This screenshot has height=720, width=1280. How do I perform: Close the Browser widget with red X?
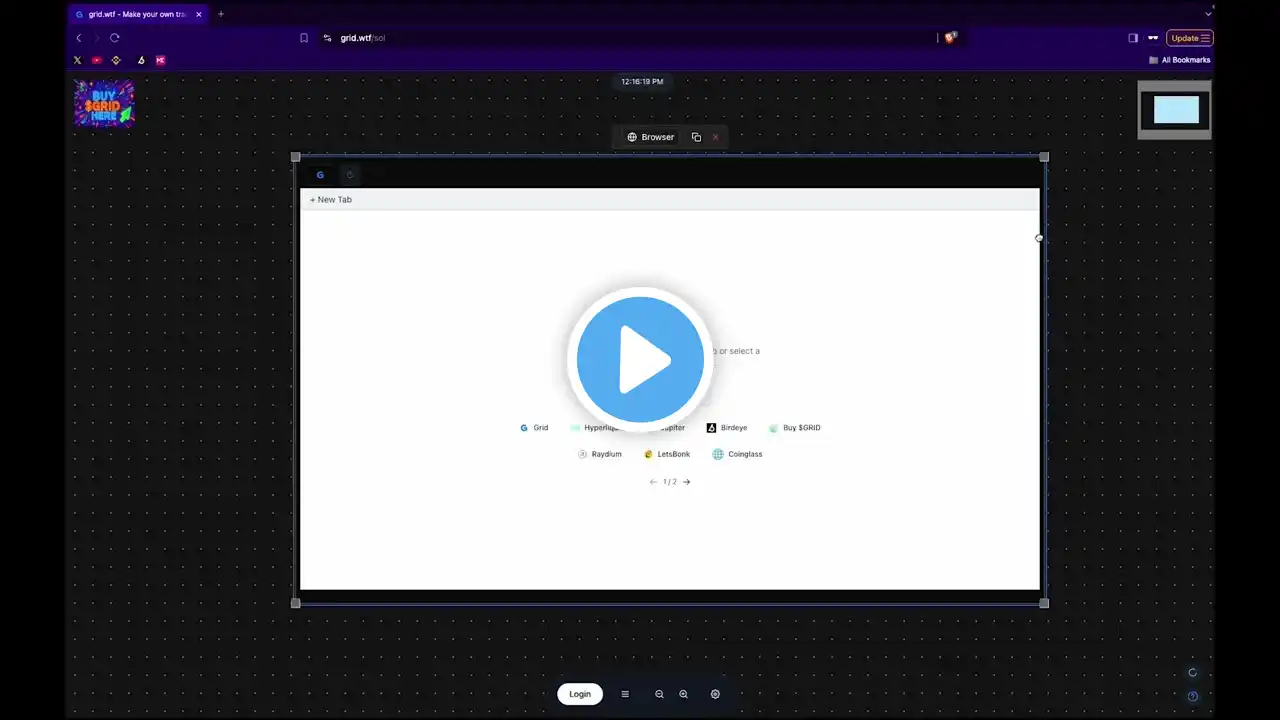point(715,137)
